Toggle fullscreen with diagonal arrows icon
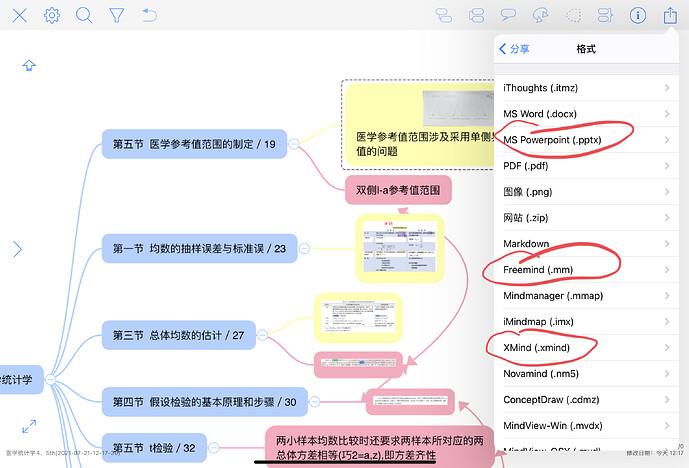This screenshot has height=468, width=689. click(x=29, y=426)
